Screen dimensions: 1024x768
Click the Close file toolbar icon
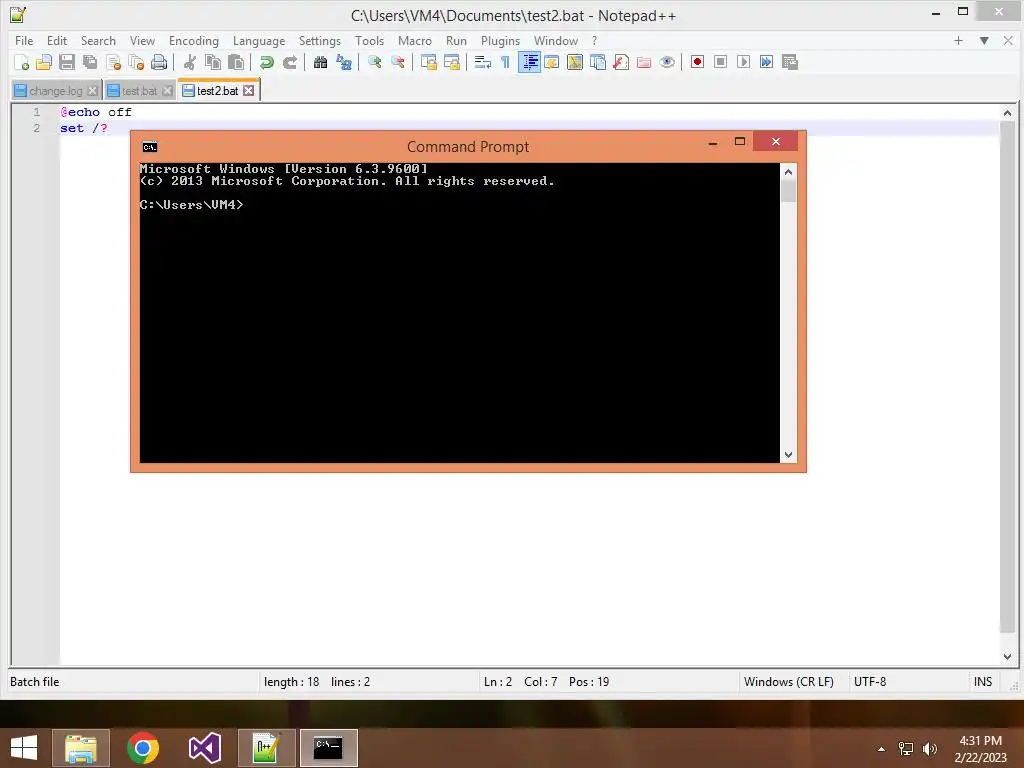point(113,62)
